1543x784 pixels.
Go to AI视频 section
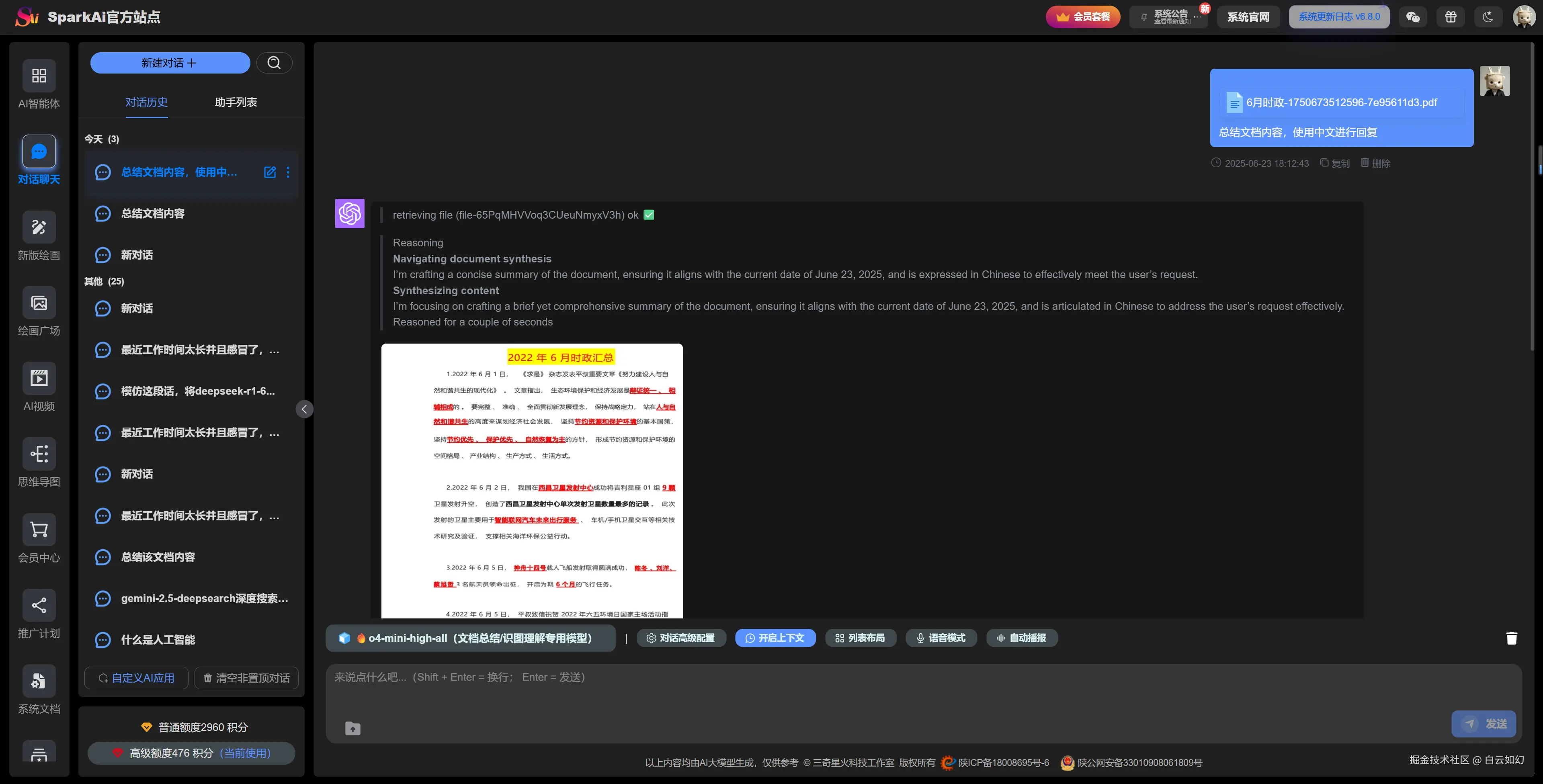[39, 379]
